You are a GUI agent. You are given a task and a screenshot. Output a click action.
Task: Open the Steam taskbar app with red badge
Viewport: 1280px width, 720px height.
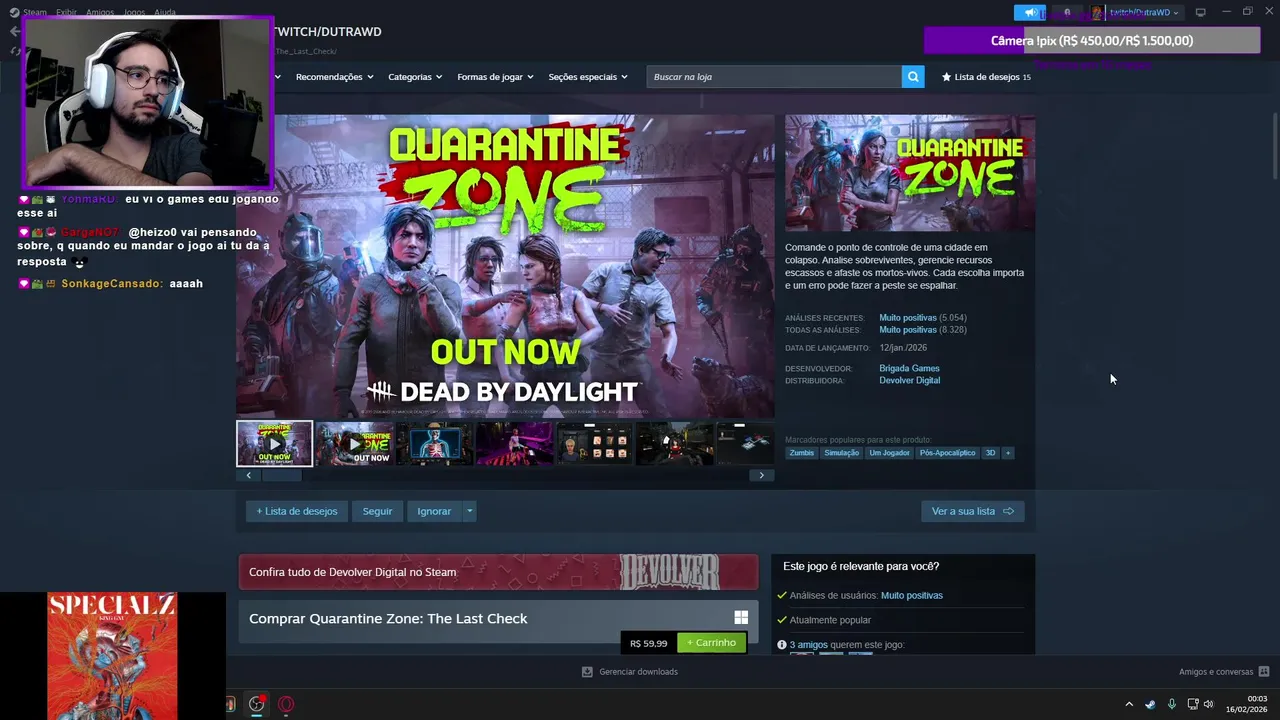click(x=257, y=704)
